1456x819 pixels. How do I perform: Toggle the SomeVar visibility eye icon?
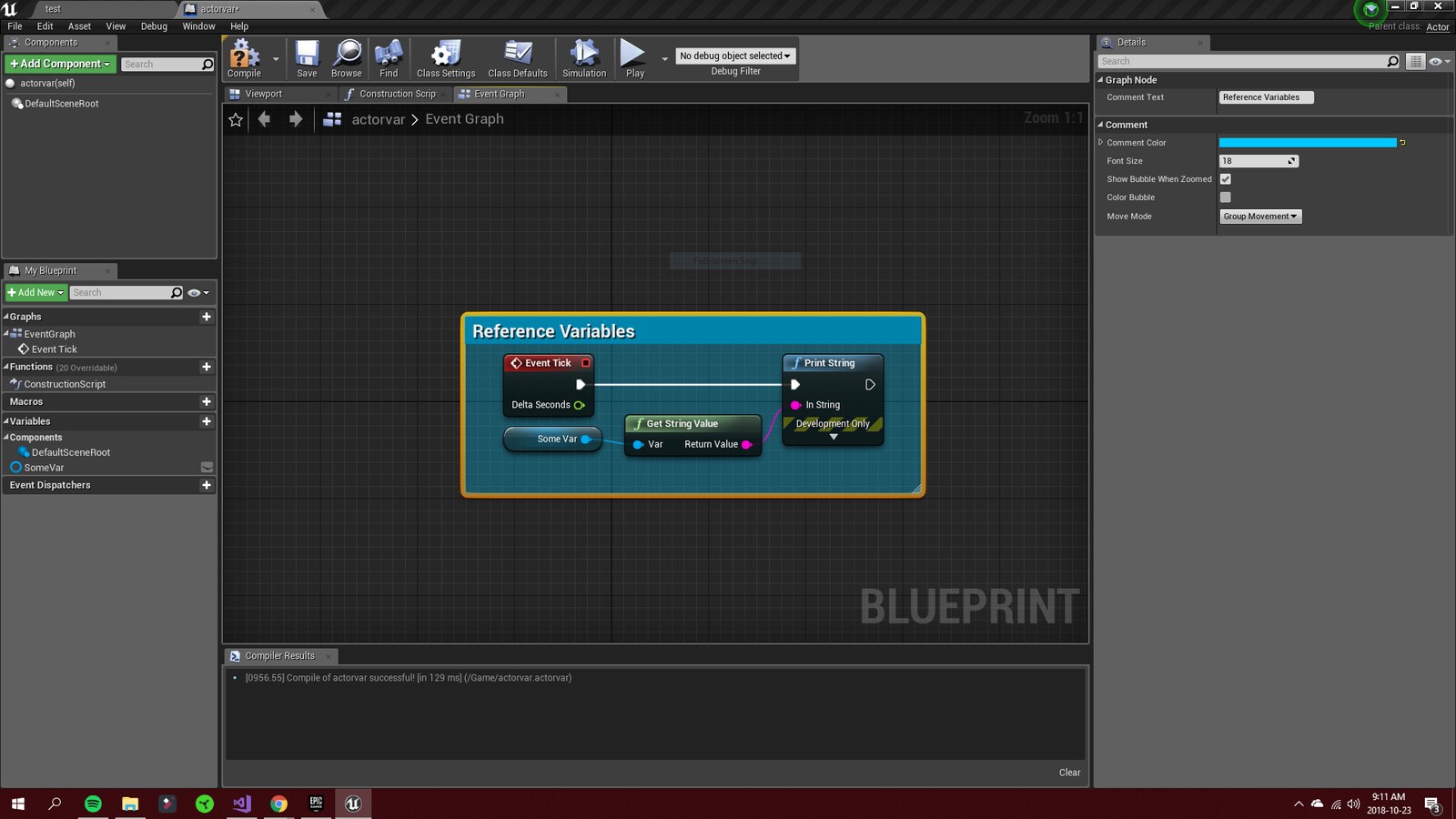(207, 468)
